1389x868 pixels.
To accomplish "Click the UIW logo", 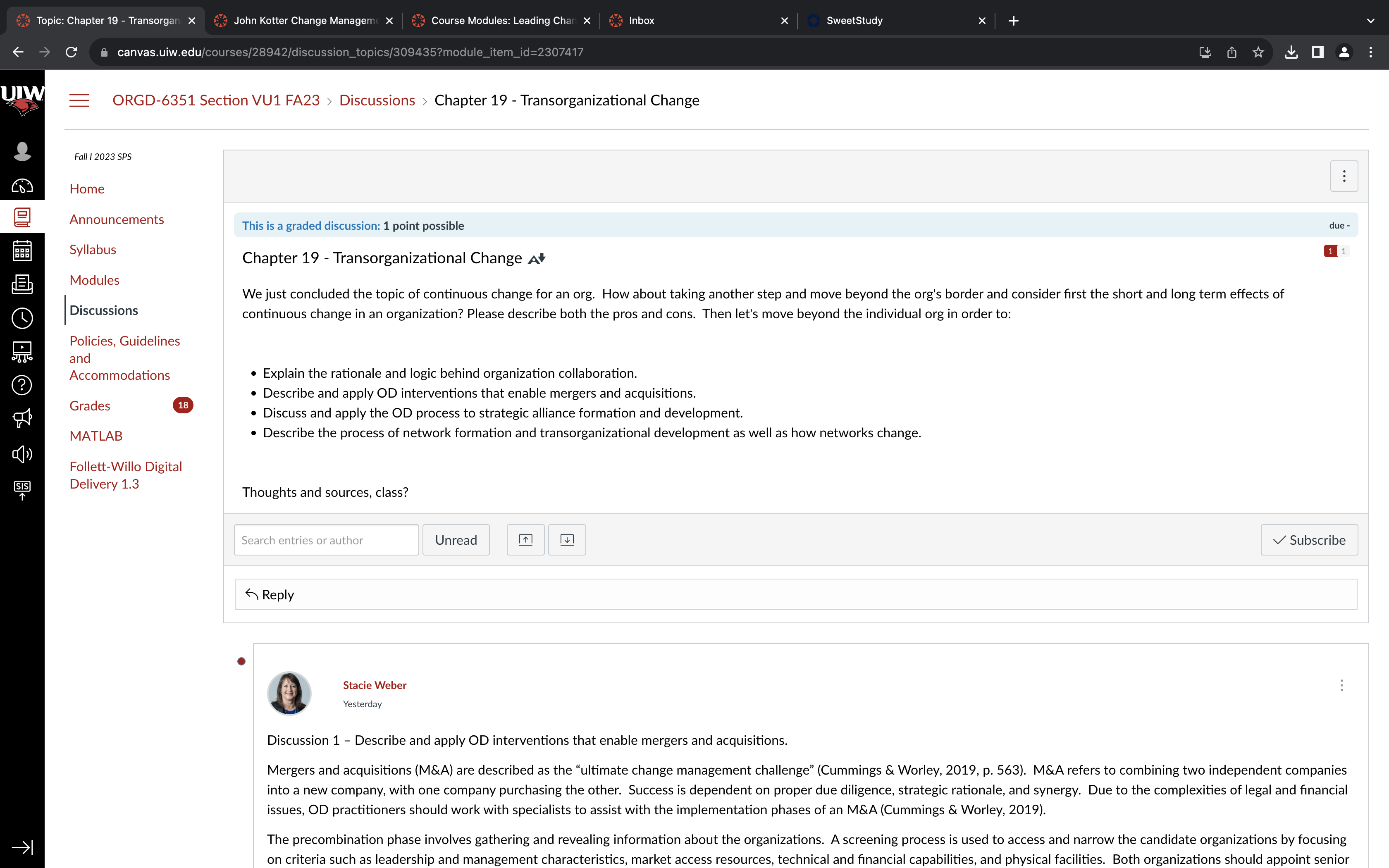I will pos(22,100).
